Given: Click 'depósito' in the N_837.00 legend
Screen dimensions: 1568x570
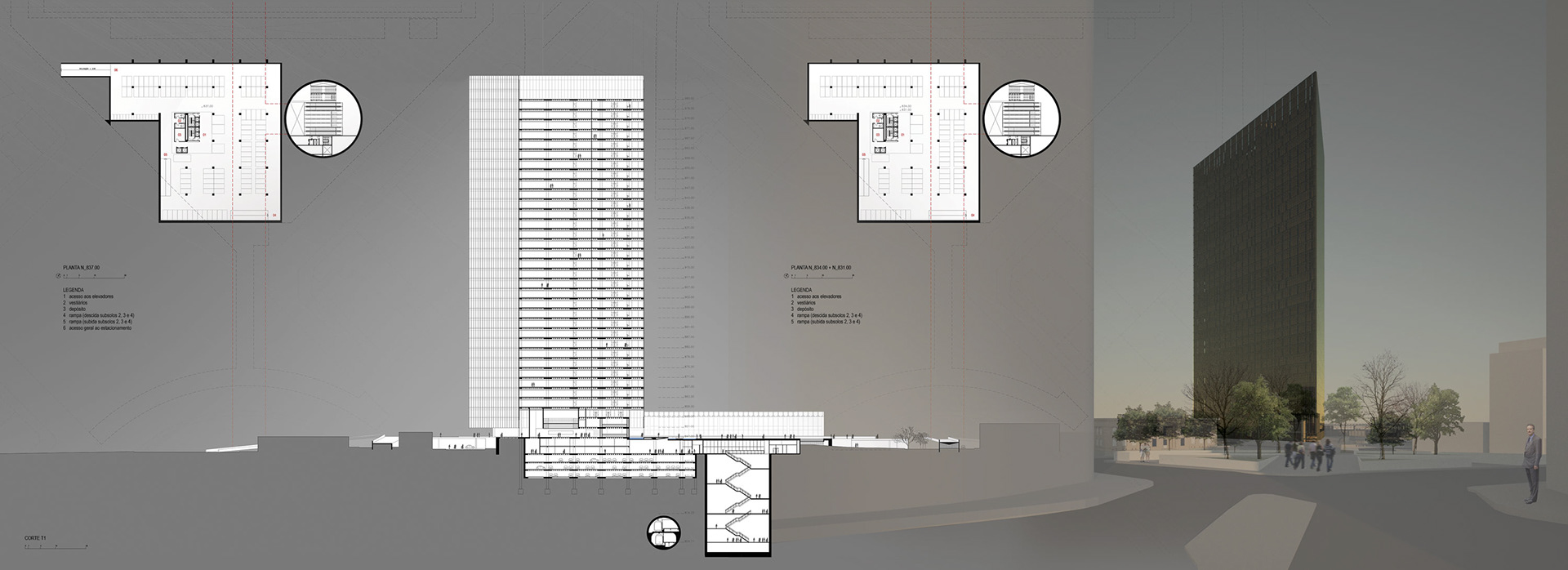Looking at the screenshot, I should click(77, 309).
